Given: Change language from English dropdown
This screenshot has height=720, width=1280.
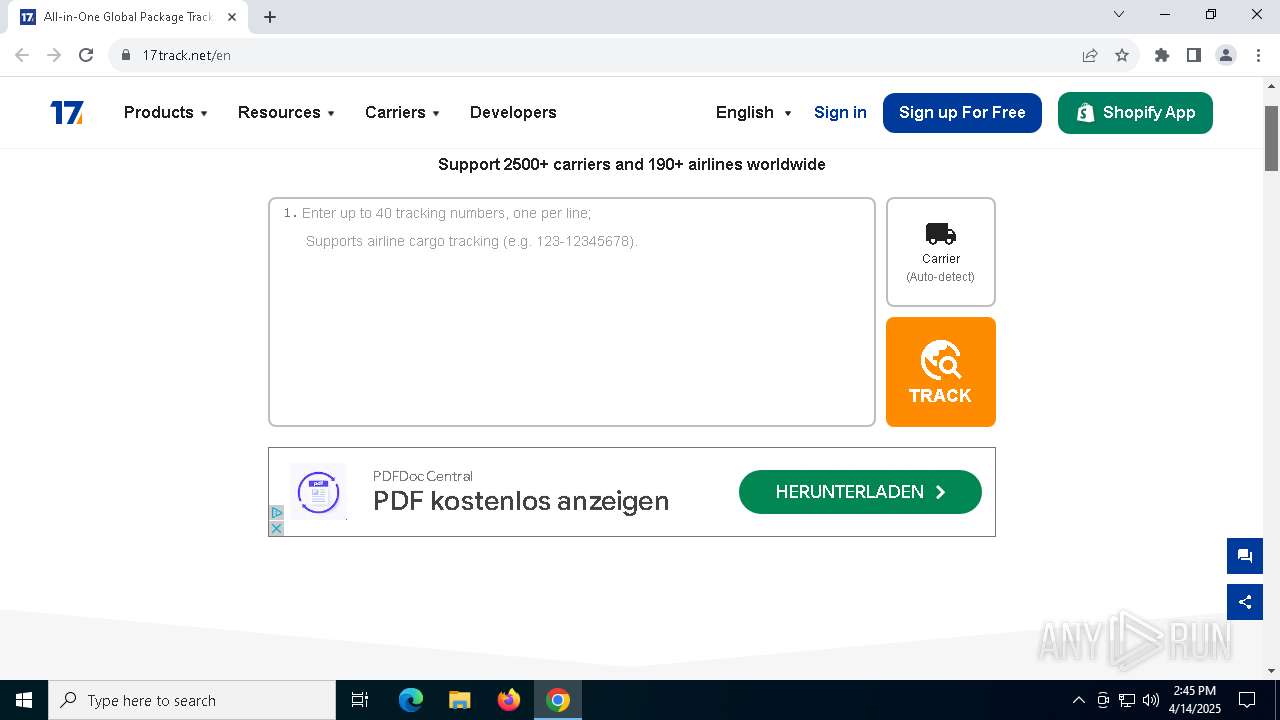Looking at the screenshot, I should tap(754, 113).
